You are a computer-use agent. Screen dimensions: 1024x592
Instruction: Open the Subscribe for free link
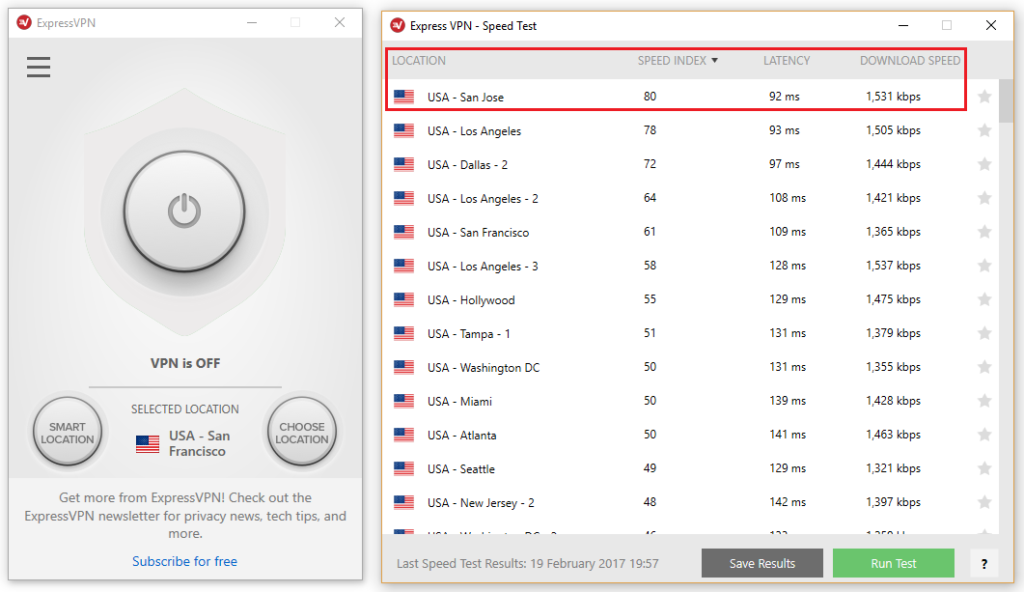(185, 561)
